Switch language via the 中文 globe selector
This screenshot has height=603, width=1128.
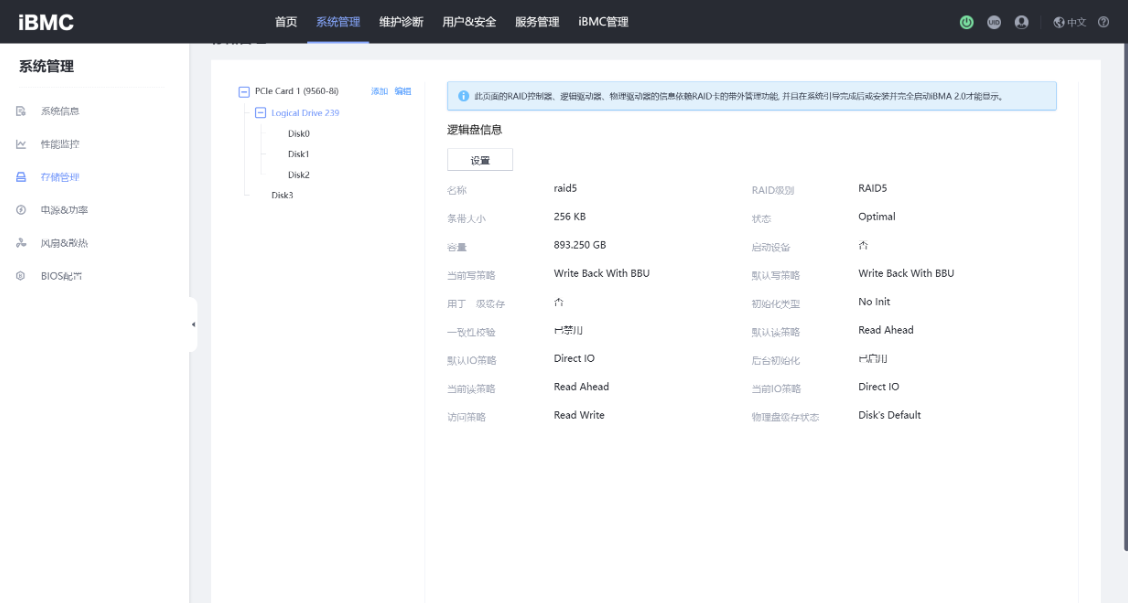point(1069,22)
